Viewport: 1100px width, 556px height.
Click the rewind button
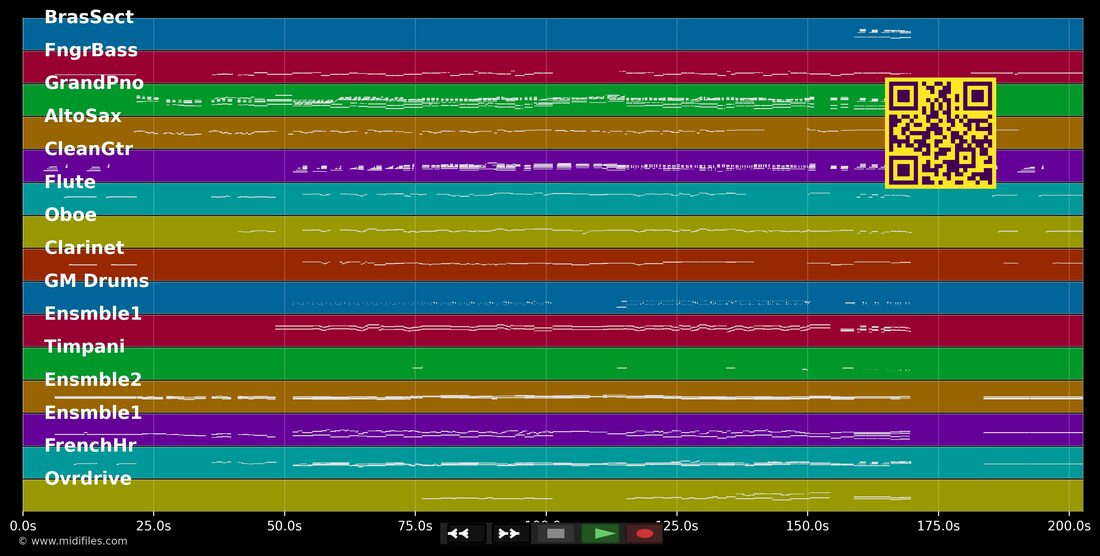[463, 534]
